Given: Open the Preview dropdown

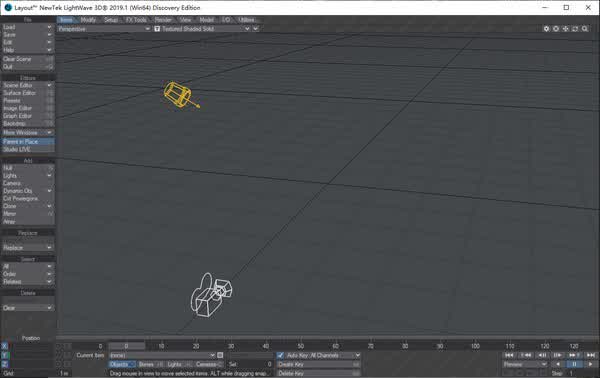Looking at the screenshot, I should [525, 364].
